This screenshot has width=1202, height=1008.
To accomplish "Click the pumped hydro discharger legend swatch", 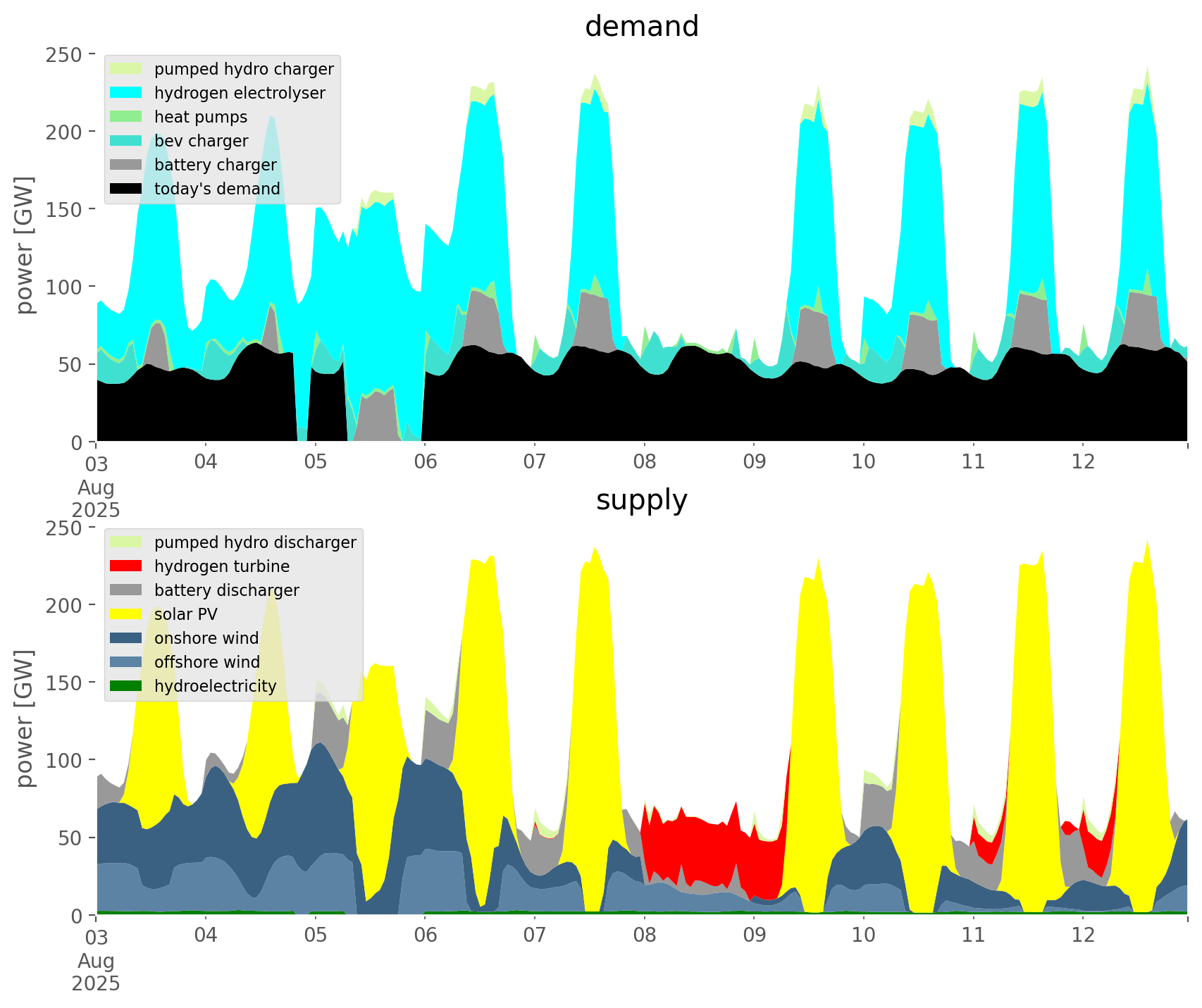I will point(126,542).
